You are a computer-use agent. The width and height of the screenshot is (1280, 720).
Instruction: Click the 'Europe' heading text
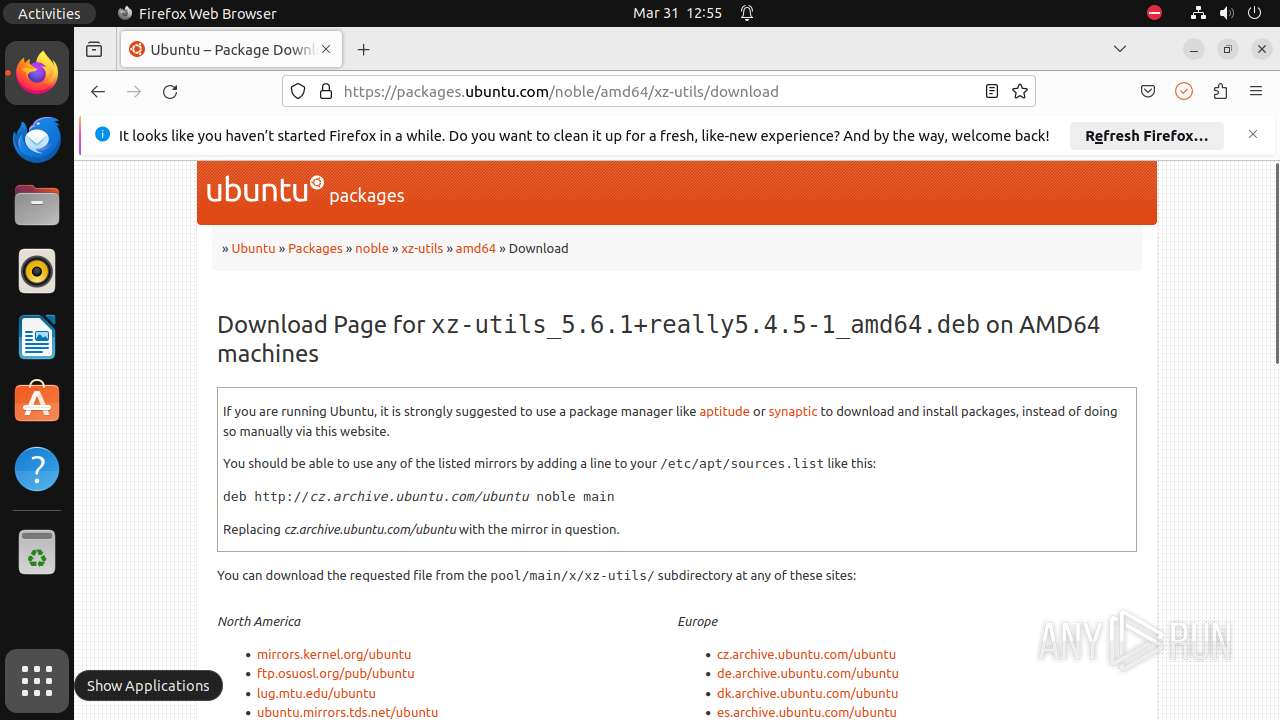(698, 621)
